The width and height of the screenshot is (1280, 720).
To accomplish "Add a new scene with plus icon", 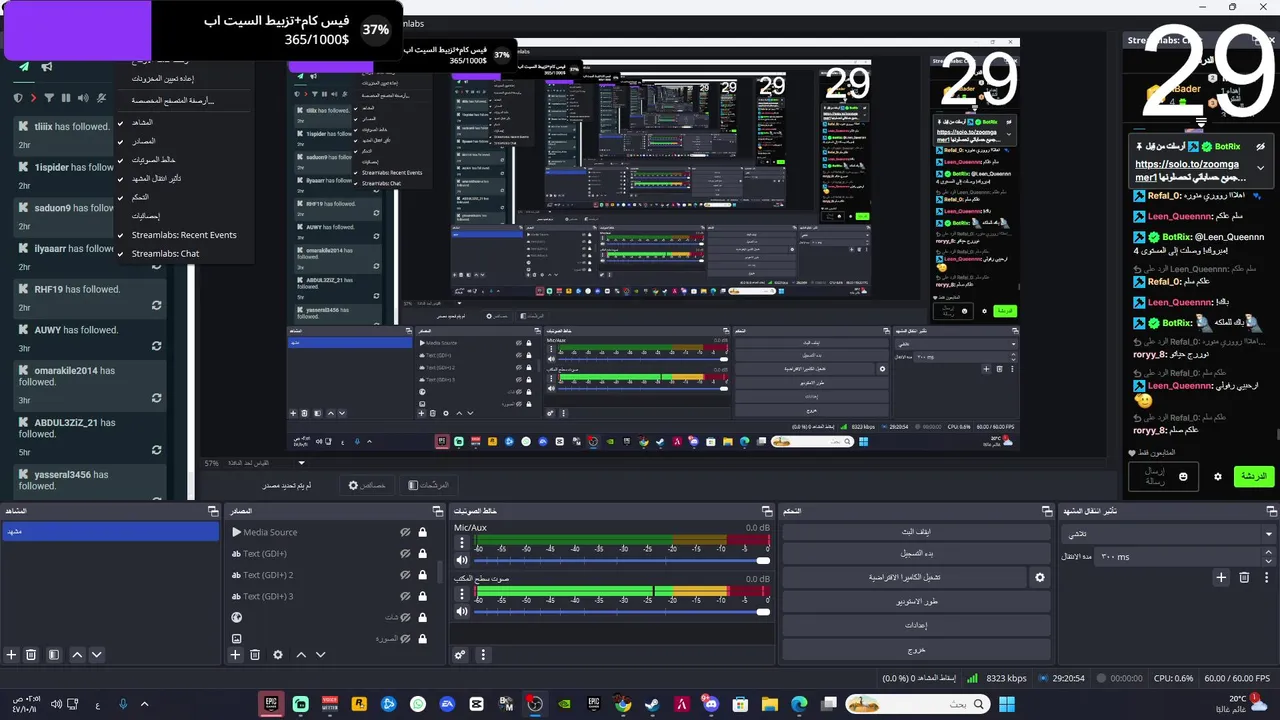I will click(12, 655).
